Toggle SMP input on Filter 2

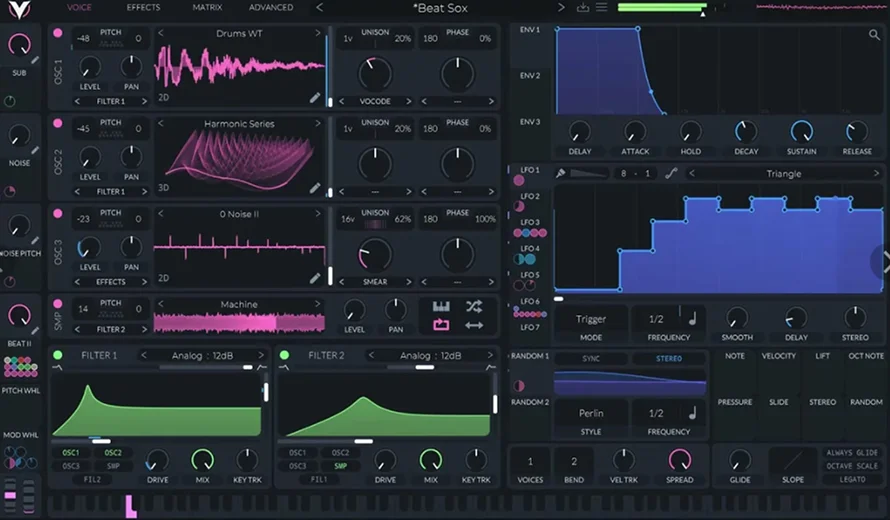coord(341,466)
